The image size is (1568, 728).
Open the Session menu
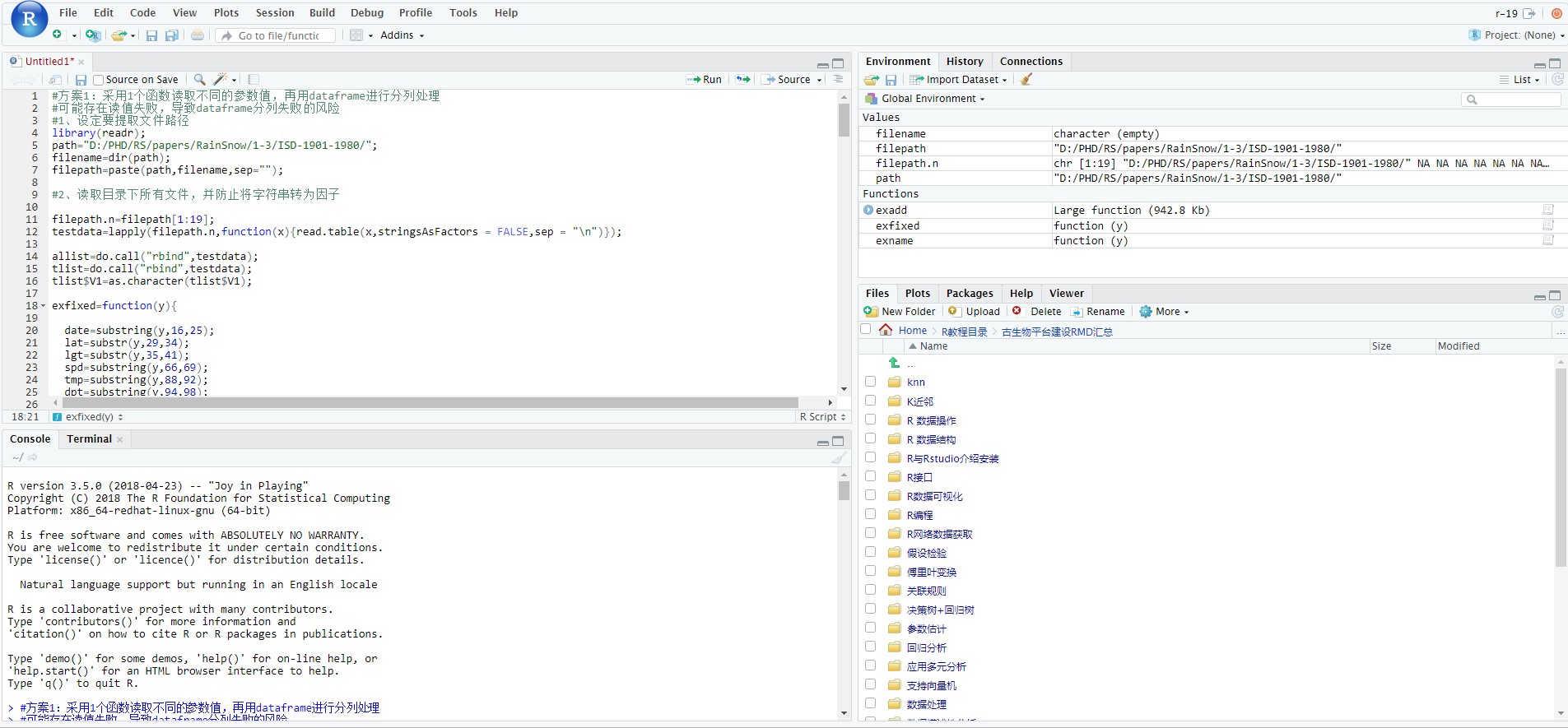click(275, 13)
